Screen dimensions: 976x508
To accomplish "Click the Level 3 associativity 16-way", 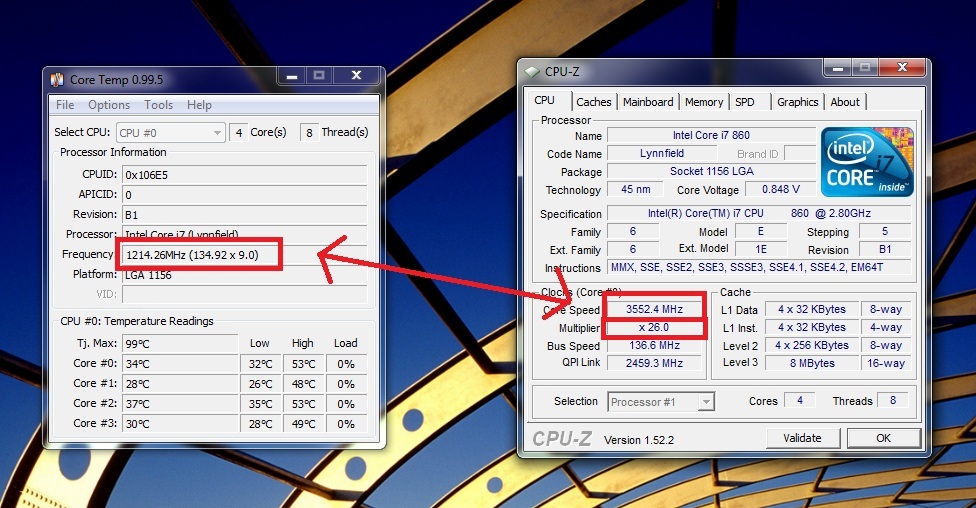I will pyautogui.click(x=886, y=363).
